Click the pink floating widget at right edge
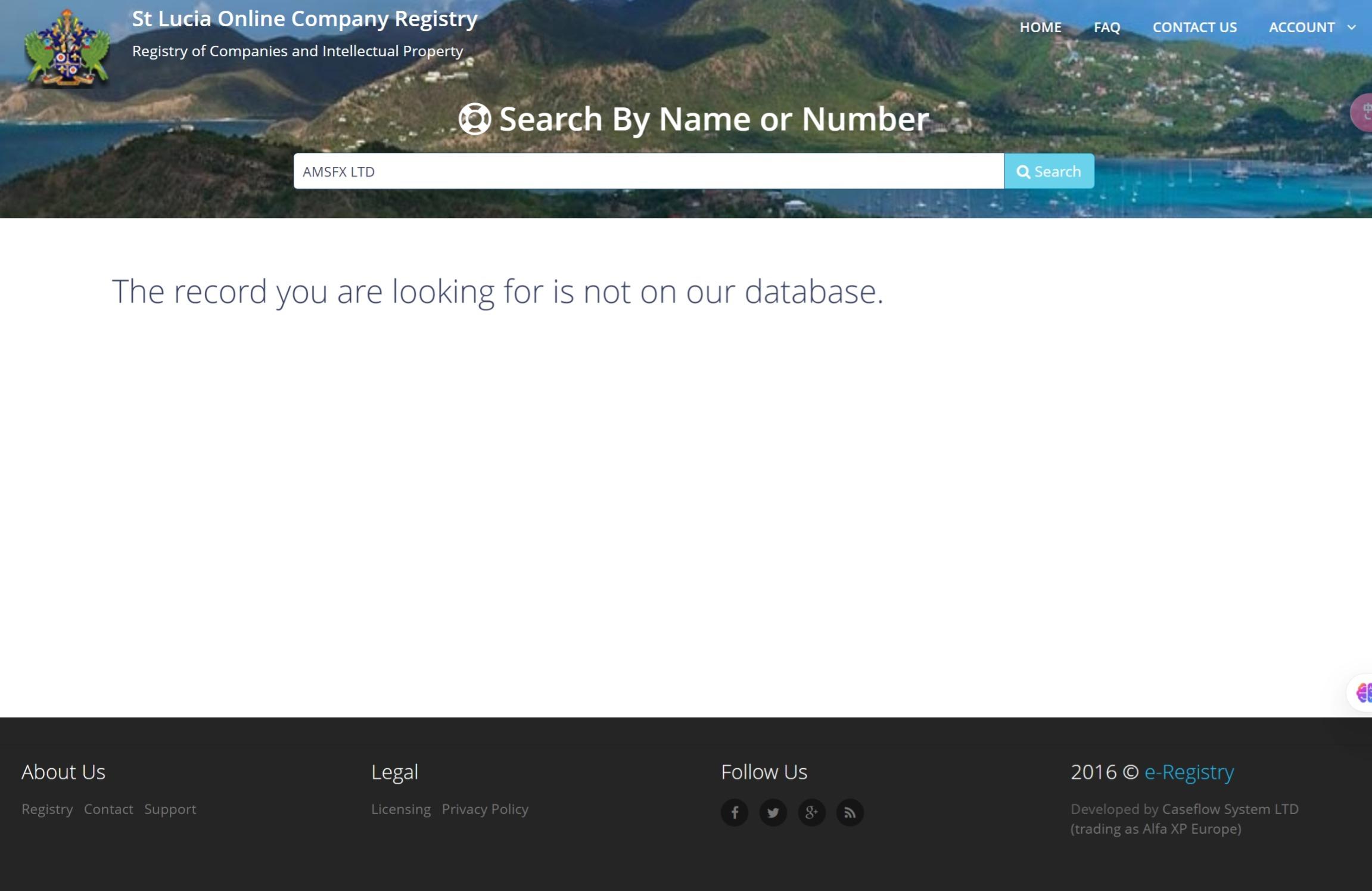 [x=1362, y=112]
